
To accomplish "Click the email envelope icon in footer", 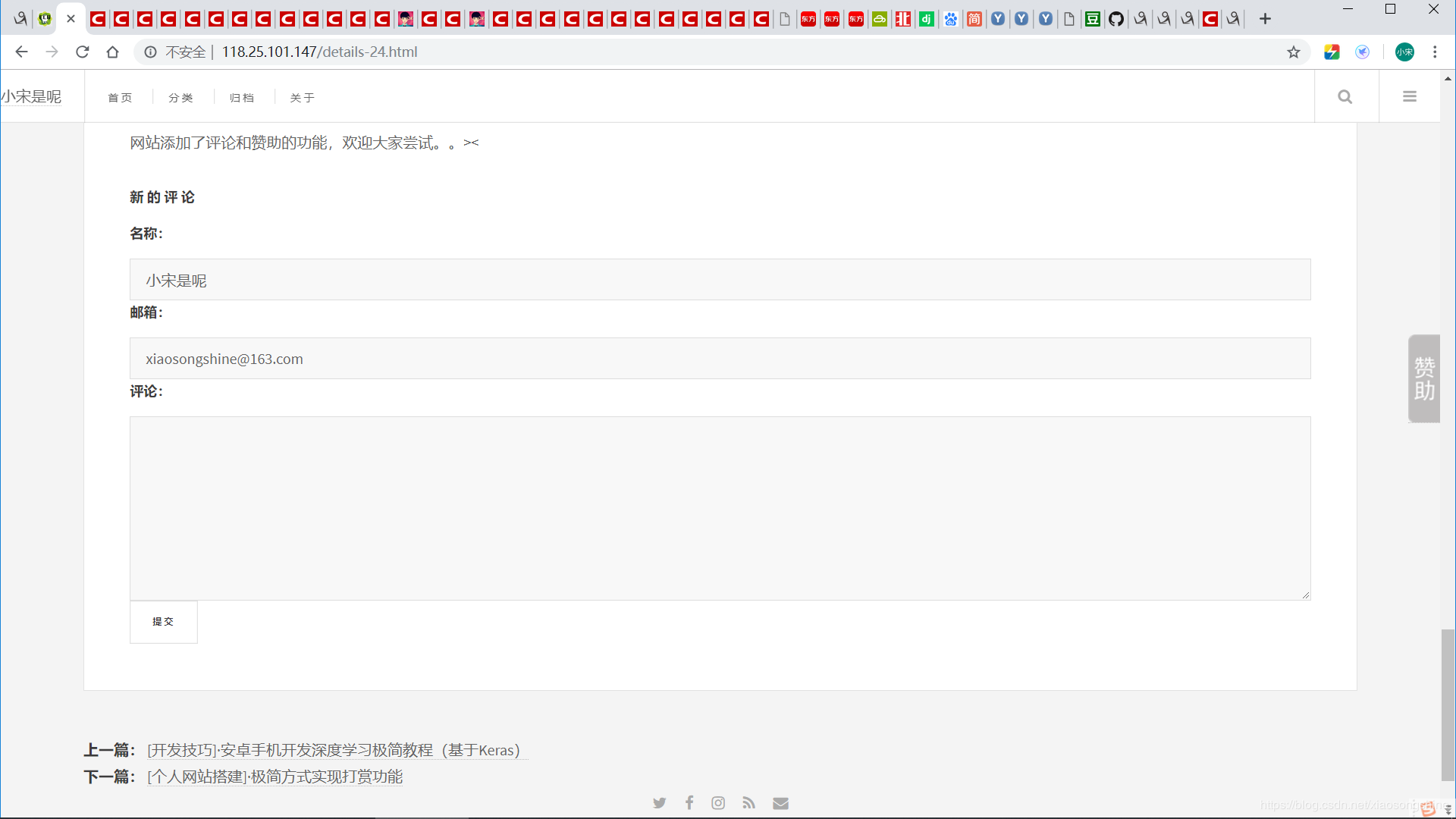I will point(780,803).
